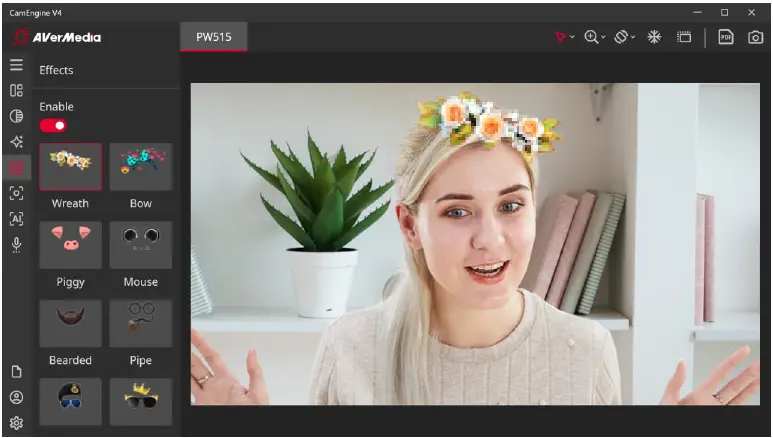Take a snapshot with camera icon
Image resolution: width=773 pixels, height=438 pixels.
(755, 37)
